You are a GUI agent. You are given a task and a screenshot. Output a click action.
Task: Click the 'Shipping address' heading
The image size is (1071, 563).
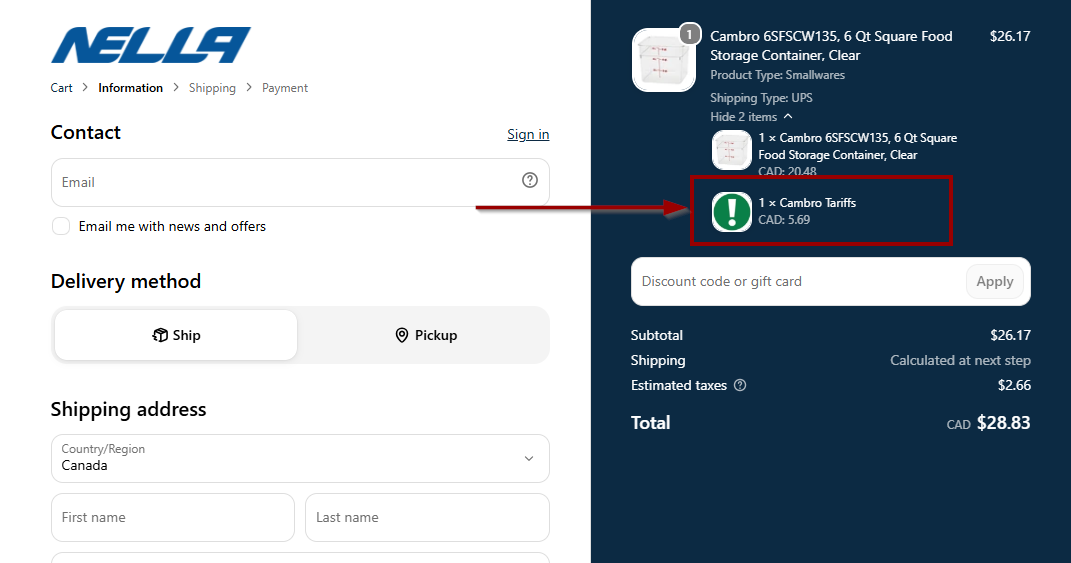pos(128,409)
